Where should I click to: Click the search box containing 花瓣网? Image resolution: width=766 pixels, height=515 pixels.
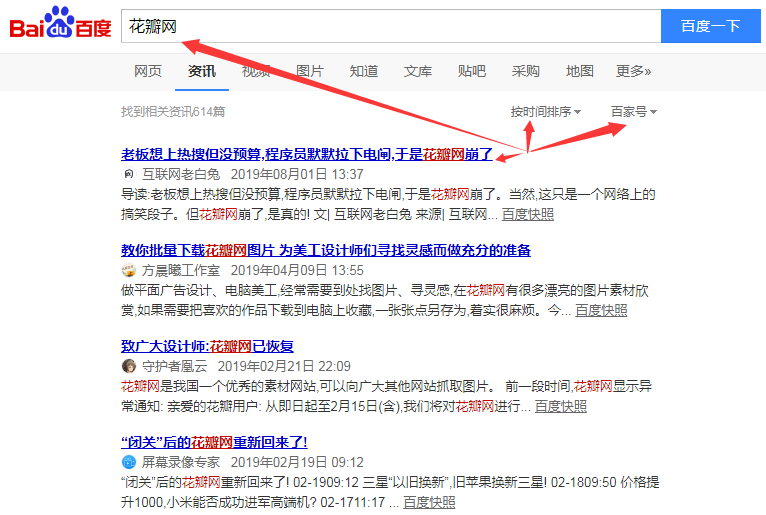391,26
